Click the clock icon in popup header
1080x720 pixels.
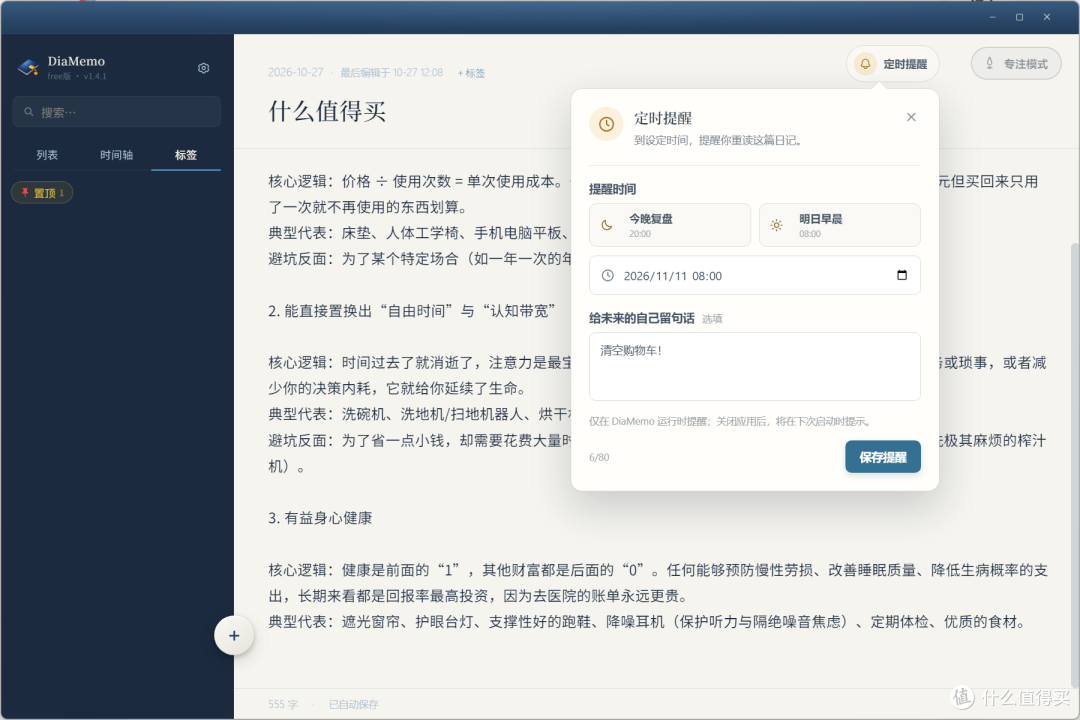click(606, 124)
